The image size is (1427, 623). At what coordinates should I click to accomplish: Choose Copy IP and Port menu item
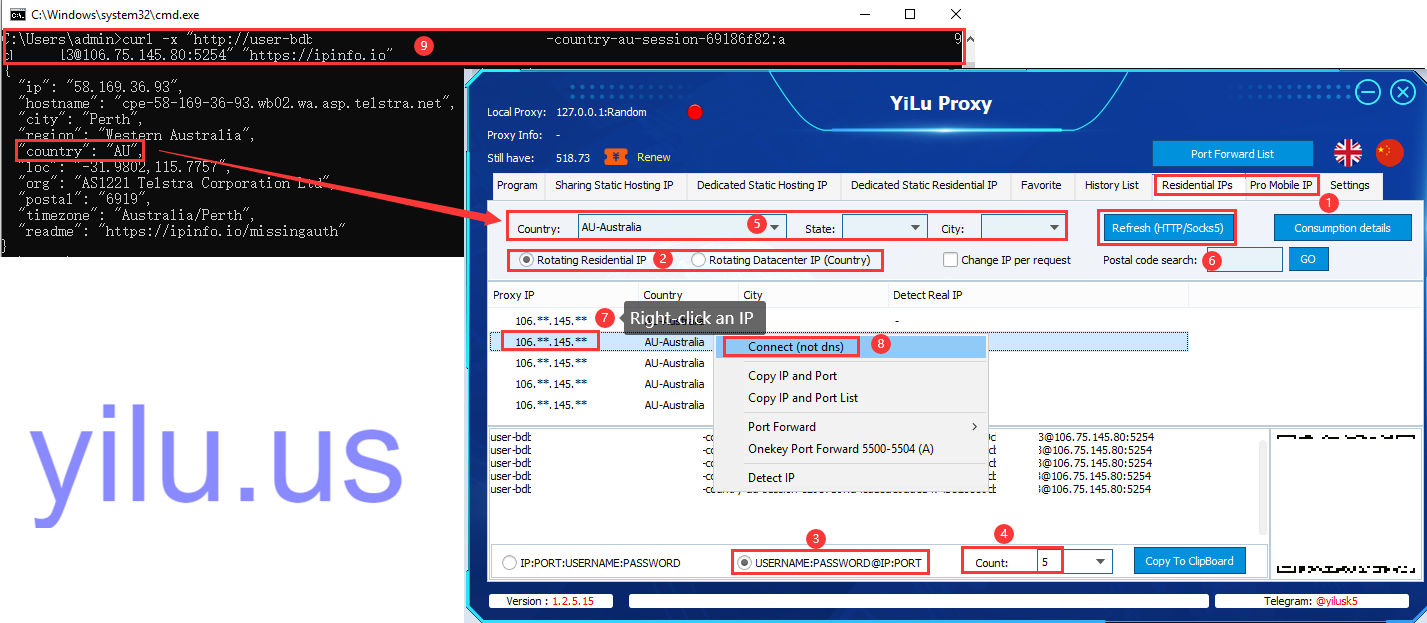tap(852, 376)
